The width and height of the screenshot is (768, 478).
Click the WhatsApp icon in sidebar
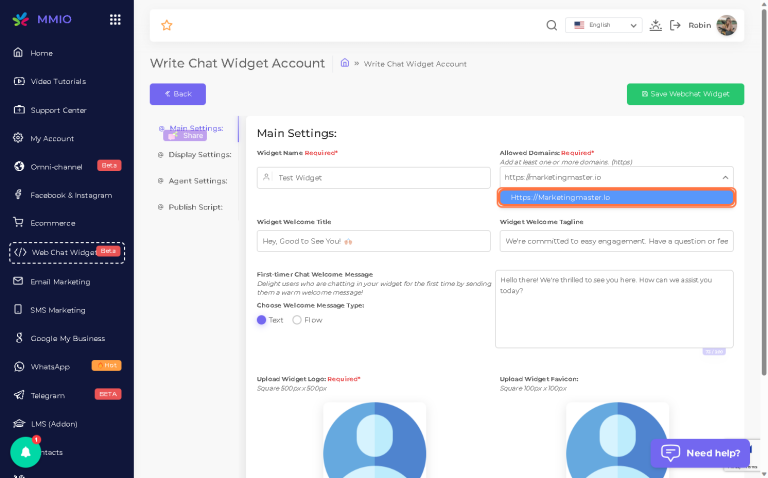tap(19, 366)
